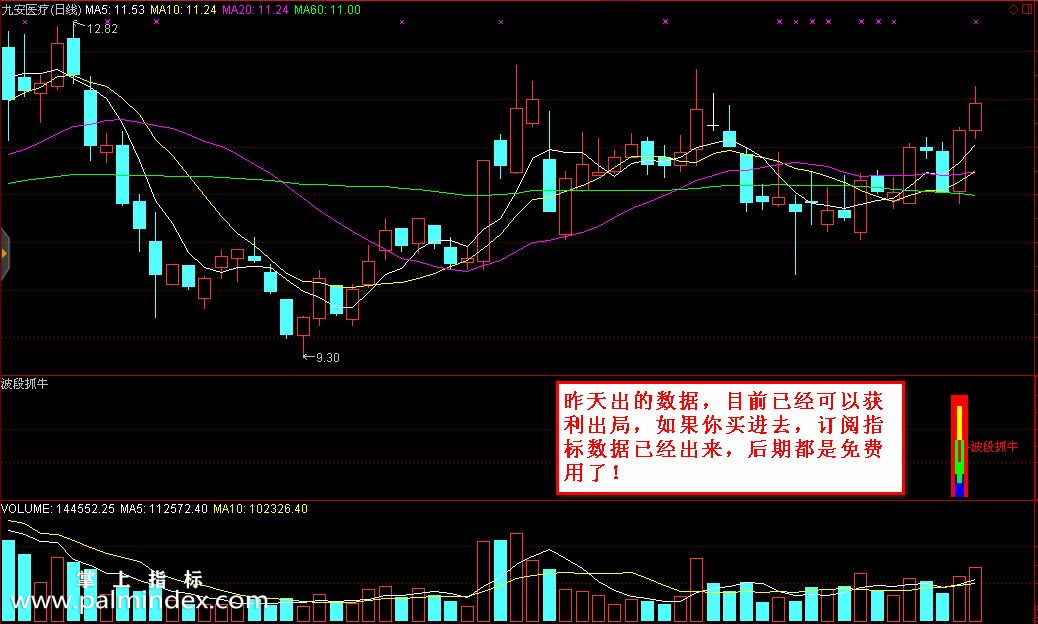The image size is (1038, 624).
Task: Click the volume MA10: 102326.40 label
Action: 260,509
